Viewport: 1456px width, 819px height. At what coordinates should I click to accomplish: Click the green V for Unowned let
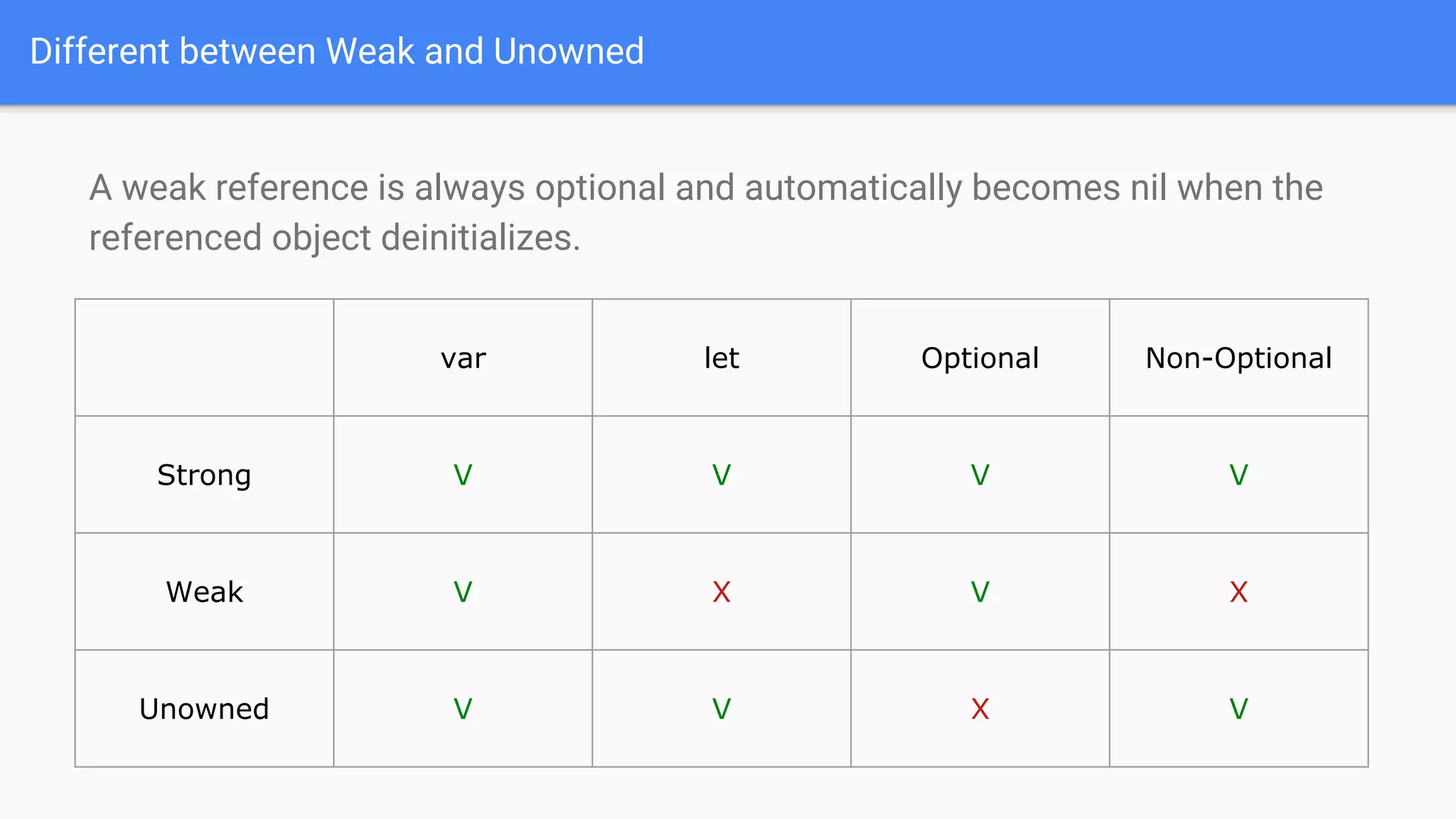pyautogui.click(x=722, y=709)
